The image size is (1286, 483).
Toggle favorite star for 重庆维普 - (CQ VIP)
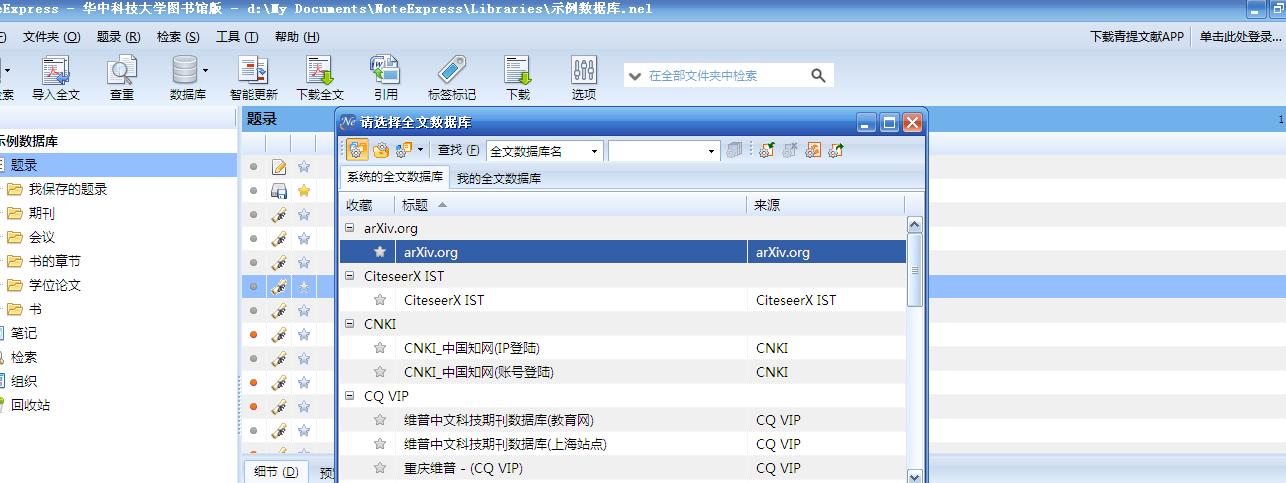pyautogui.click(x=380, y=468)
